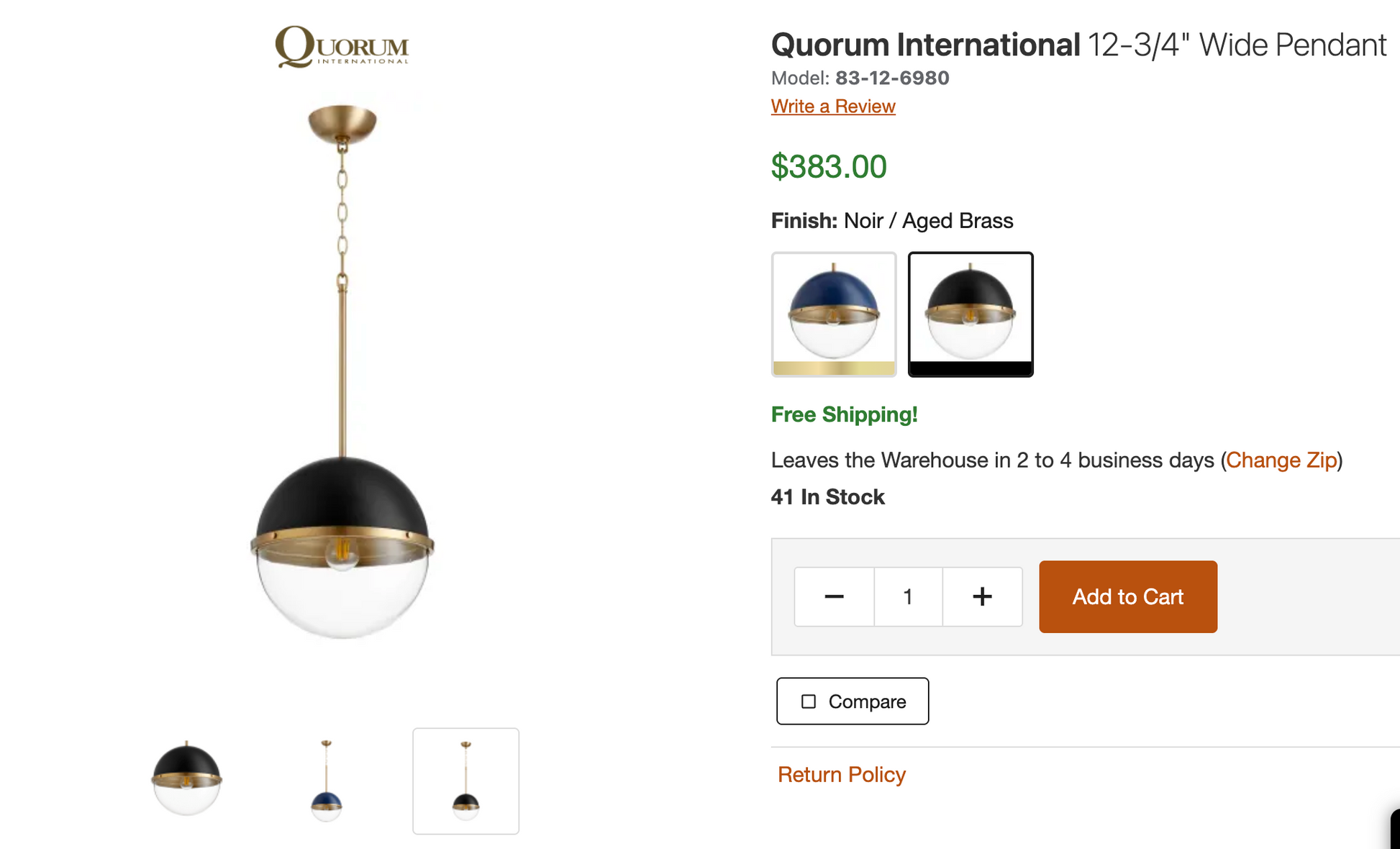Click the Change Zip link
Image resolution: width=1400 pixels, height=849 pixels.
(1281, 460)
